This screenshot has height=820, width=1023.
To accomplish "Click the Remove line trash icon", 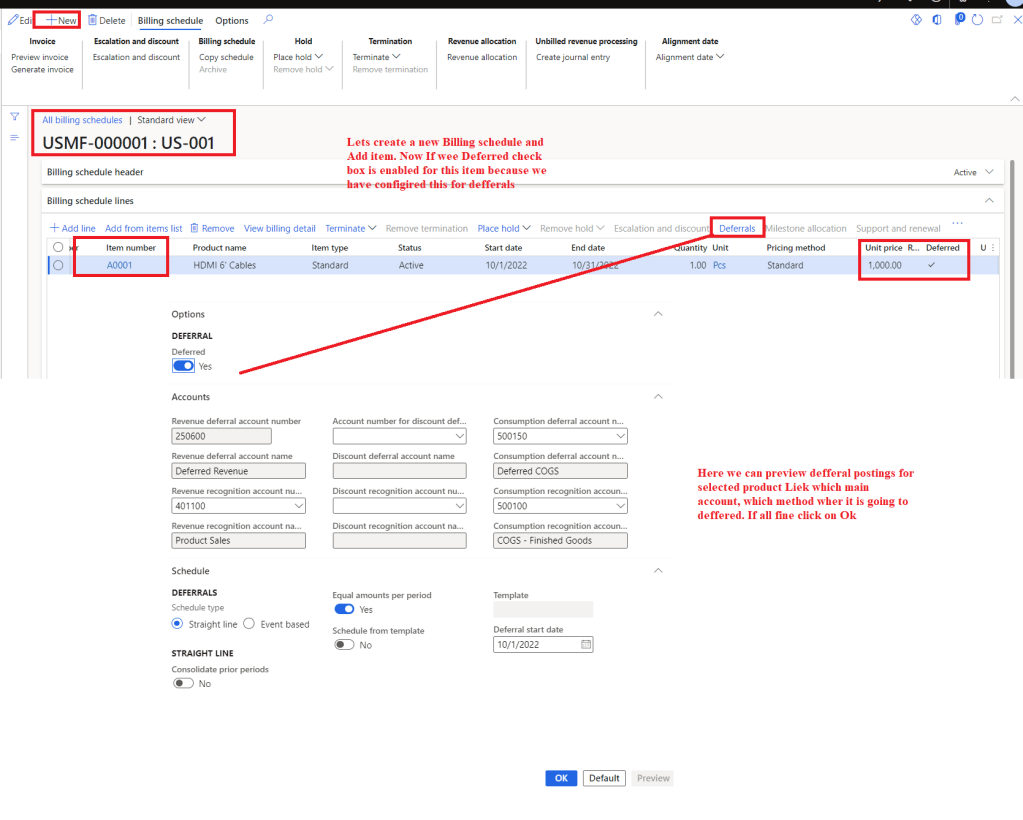I will click(194, 229).
